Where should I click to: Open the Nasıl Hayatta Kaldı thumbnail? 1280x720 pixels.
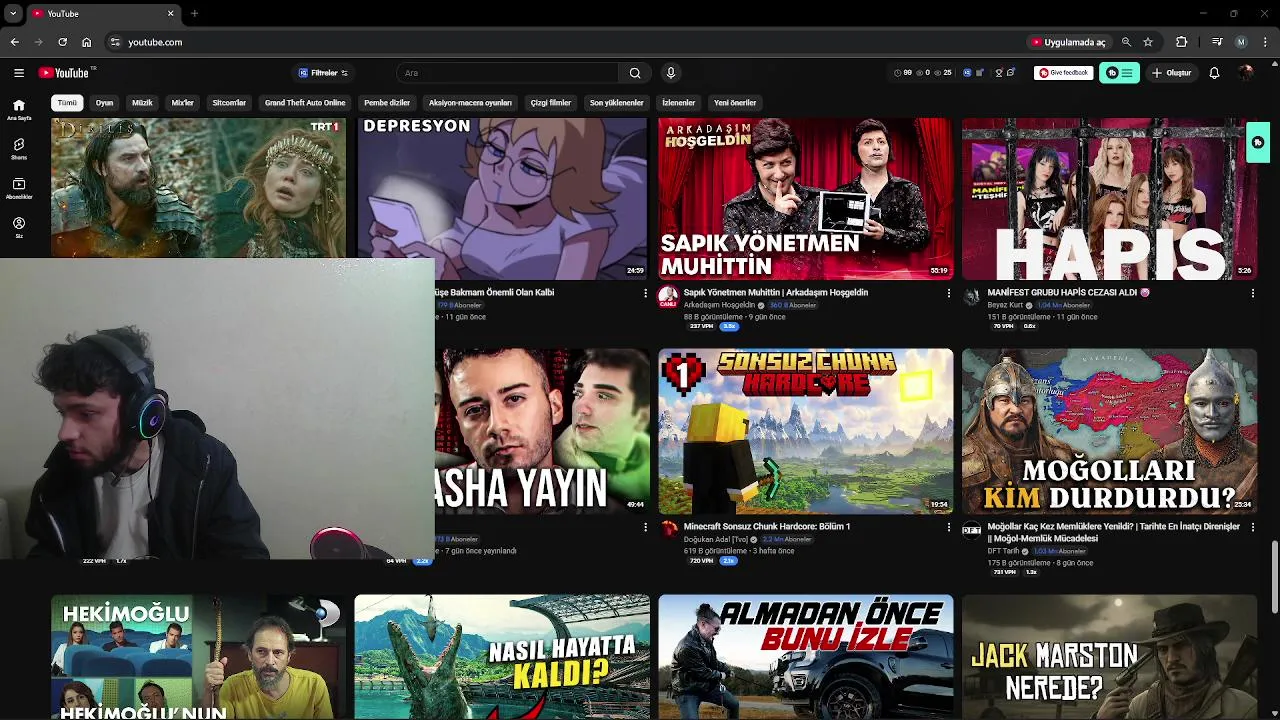click(502, 657)
